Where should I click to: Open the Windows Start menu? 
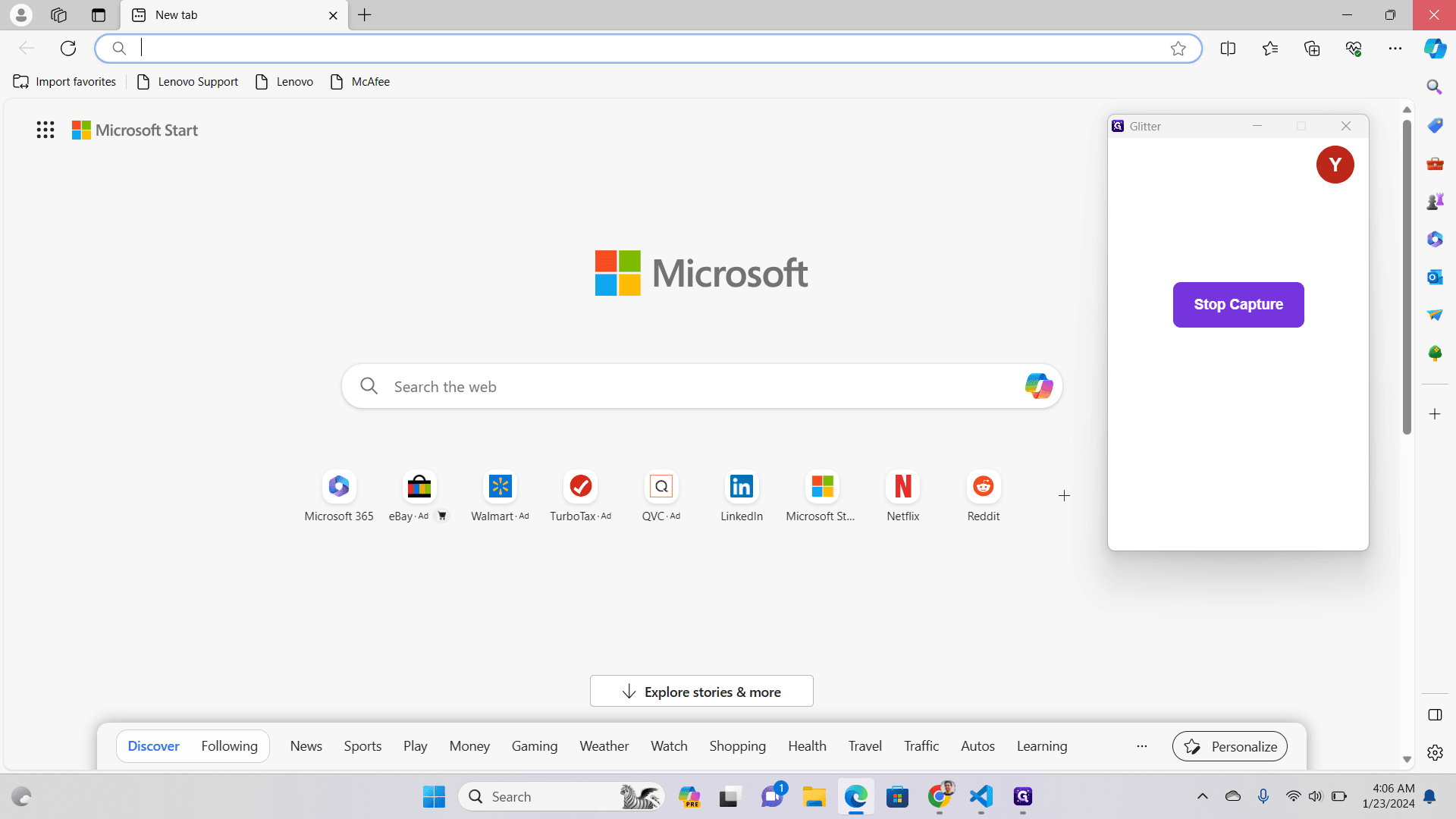pyautogui.click(x=435, y=796)
